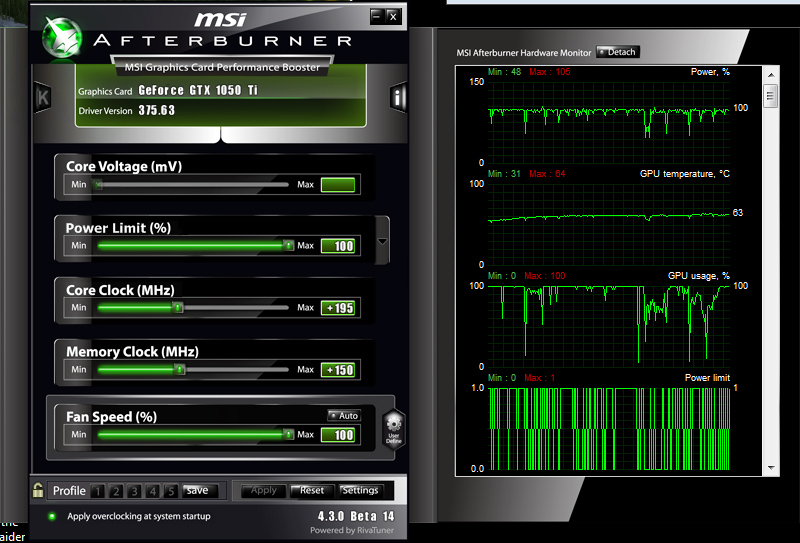
Task: Click the MSI Afterburner Hardware Monitor title
Action: point(523,53)
